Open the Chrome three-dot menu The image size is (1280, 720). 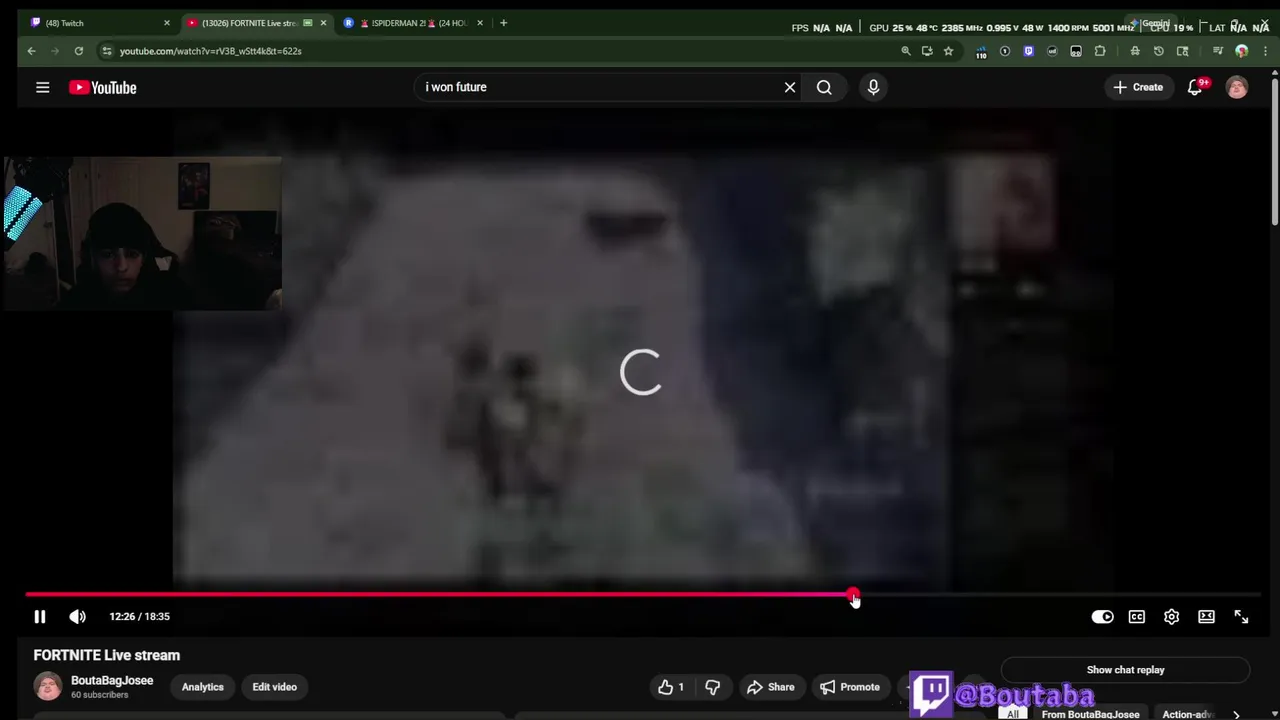(1264, 51)
